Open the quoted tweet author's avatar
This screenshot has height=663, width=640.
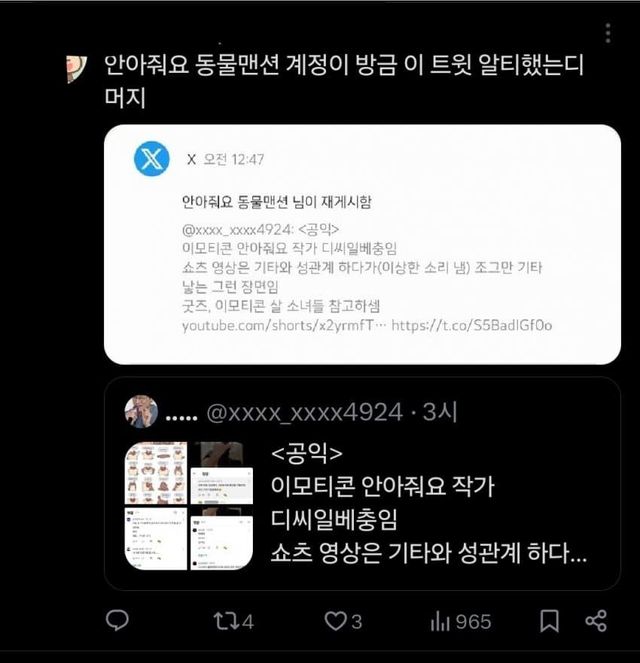pyautogui.click(x=141, y=411)
